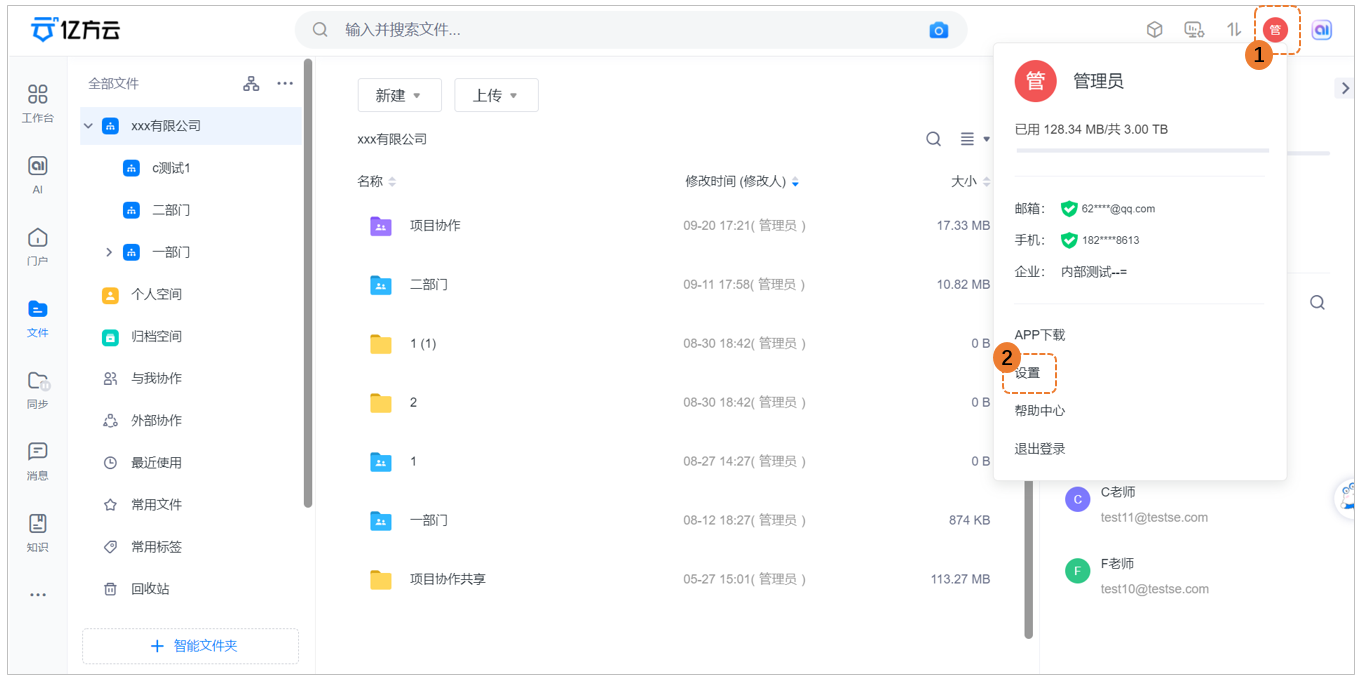Click the 智能文件夹 add button
Screen dimensions: 1361x683
190,646
